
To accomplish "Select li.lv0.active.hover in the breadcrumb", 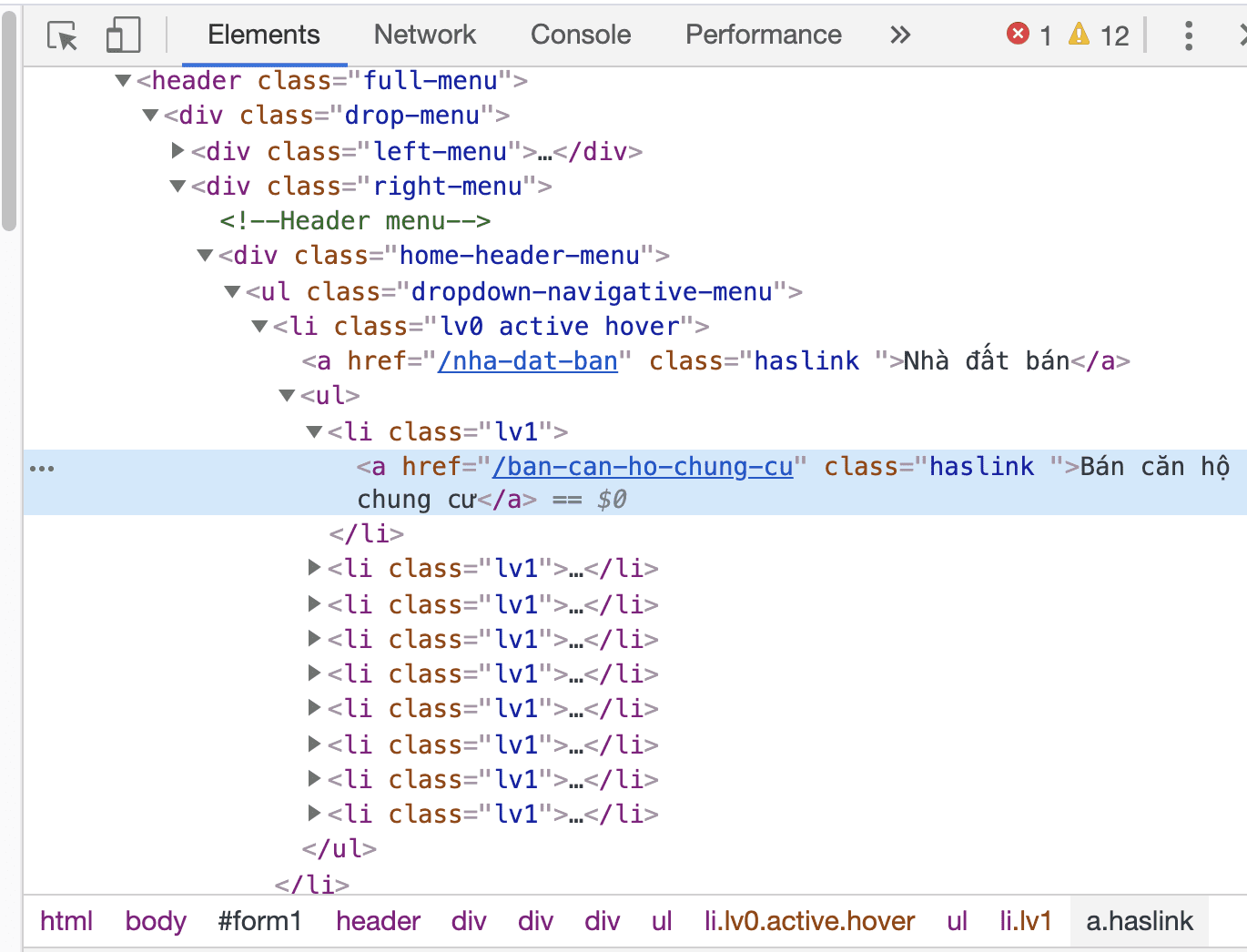I will (x=809, y=921).
